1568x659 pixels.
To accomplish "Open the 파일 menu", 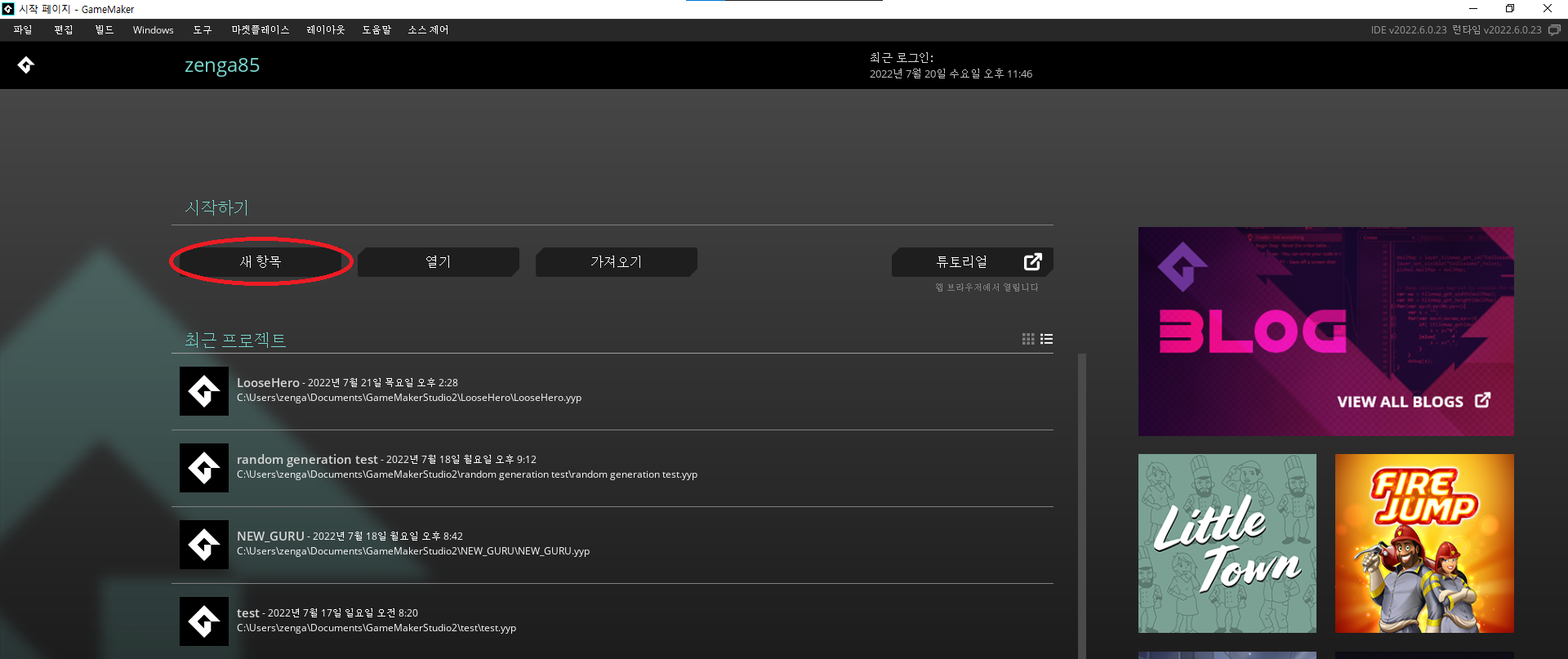I will pos(23,29).
